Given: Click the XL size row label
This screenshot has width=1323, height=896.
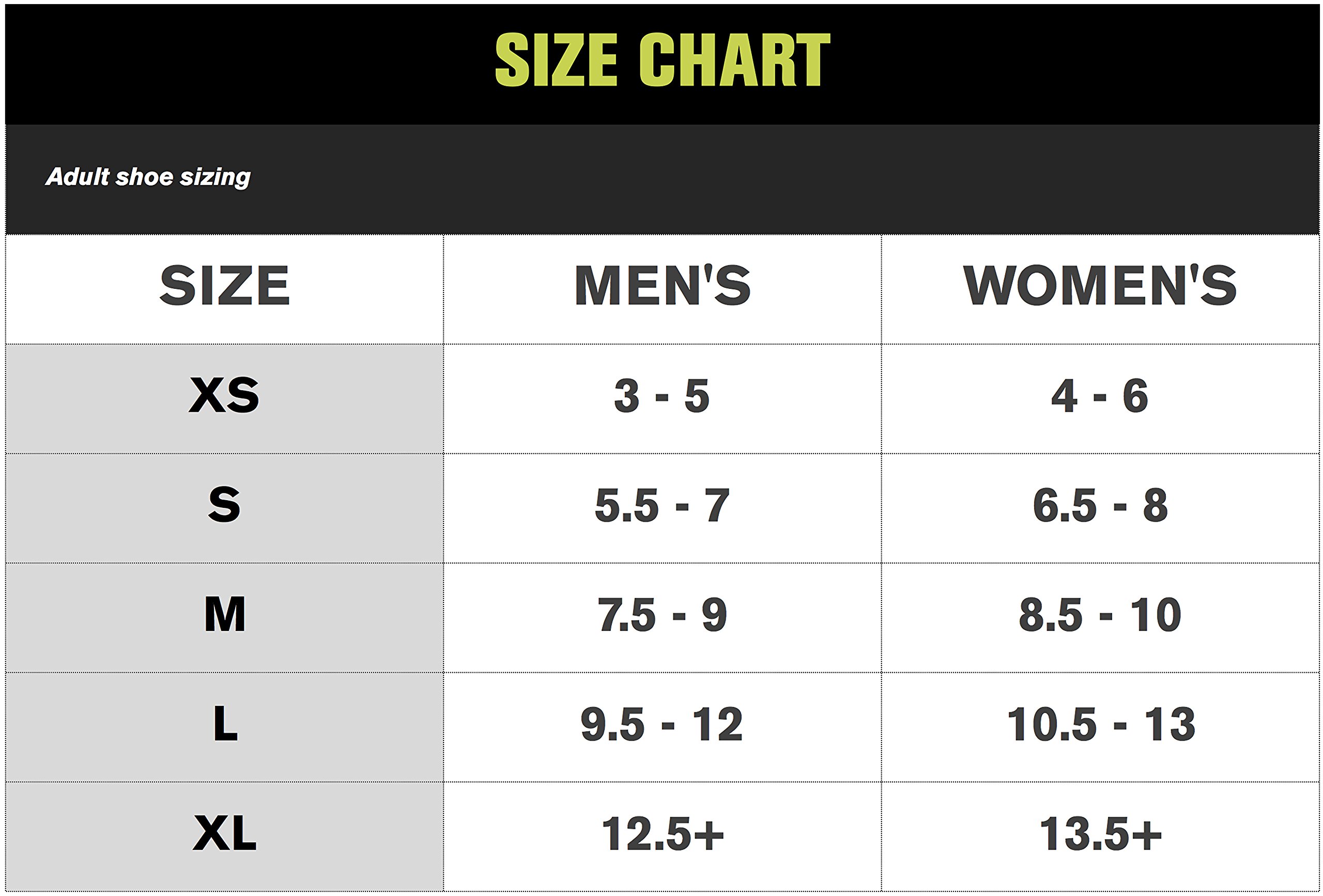Looking at the screenshot, I should pos(224,834).
